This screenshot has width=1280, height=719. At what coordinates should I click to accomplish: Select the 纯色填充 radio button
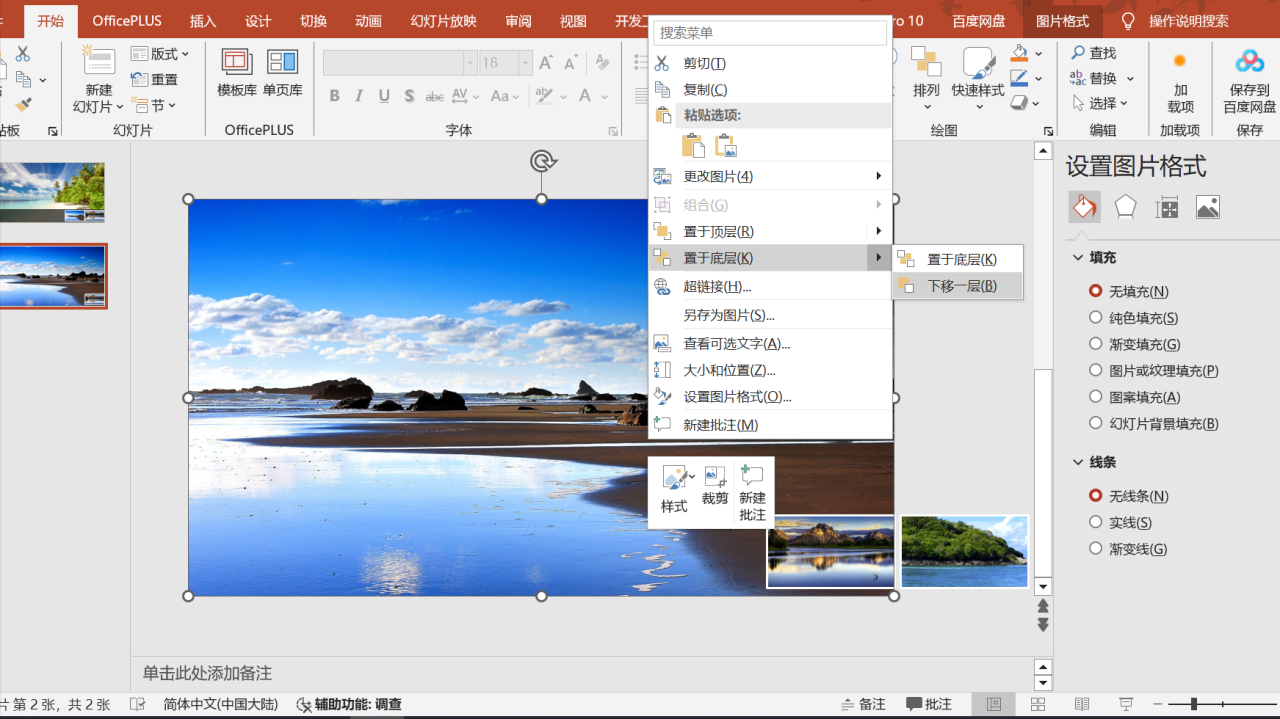(1096, 318)
